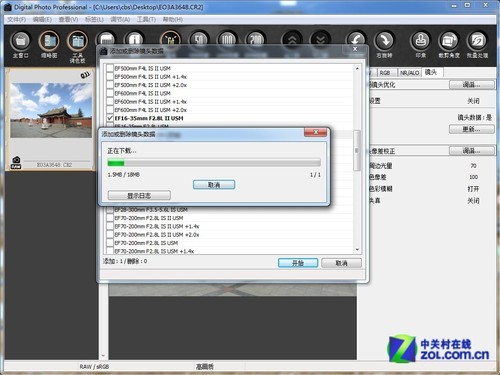Viewport: 500px width, 375px height.
Task: Rotate the image left
Action: (356, 39)
